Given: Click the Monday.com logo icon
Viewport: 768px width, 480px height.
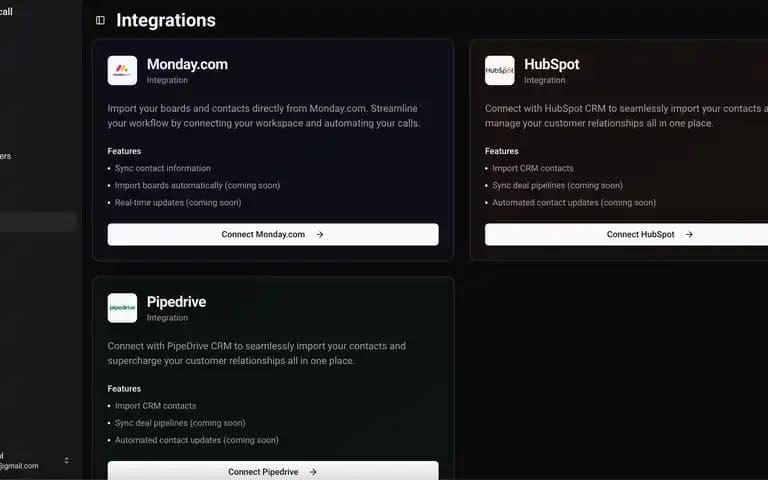Looking at the screenshot, I should click(x=122, y=71).
